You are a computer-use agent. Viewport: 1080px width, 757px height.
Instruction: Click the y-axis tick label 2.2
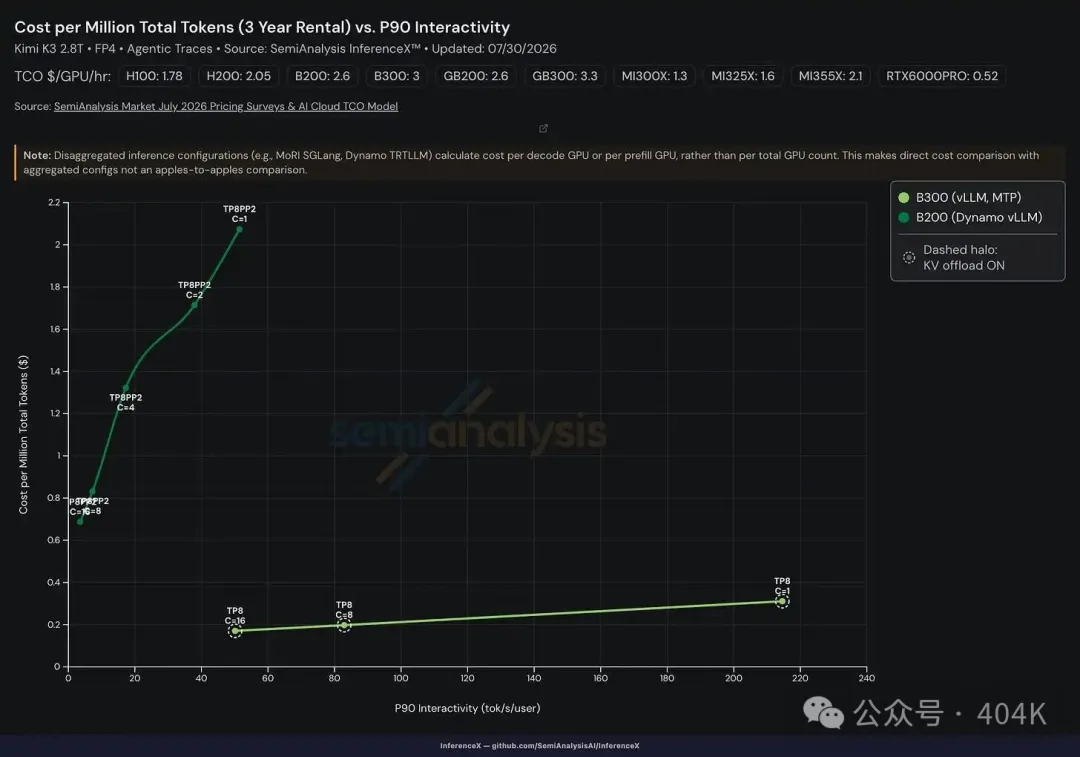point(54,203)
